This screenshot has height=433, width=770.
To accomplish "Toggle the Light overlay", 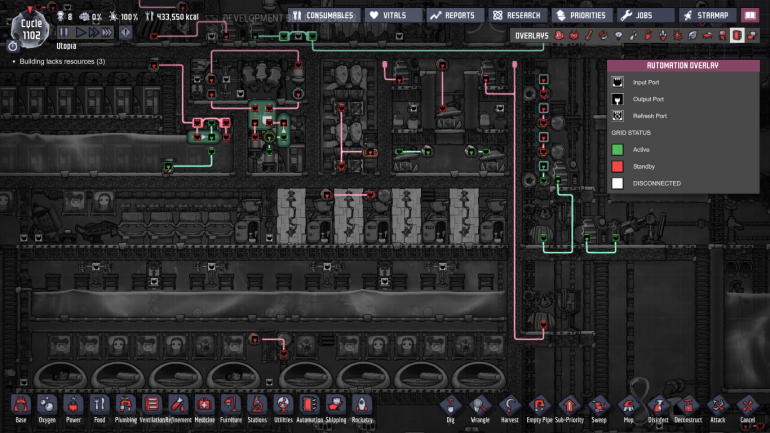I will click(618, 35).
